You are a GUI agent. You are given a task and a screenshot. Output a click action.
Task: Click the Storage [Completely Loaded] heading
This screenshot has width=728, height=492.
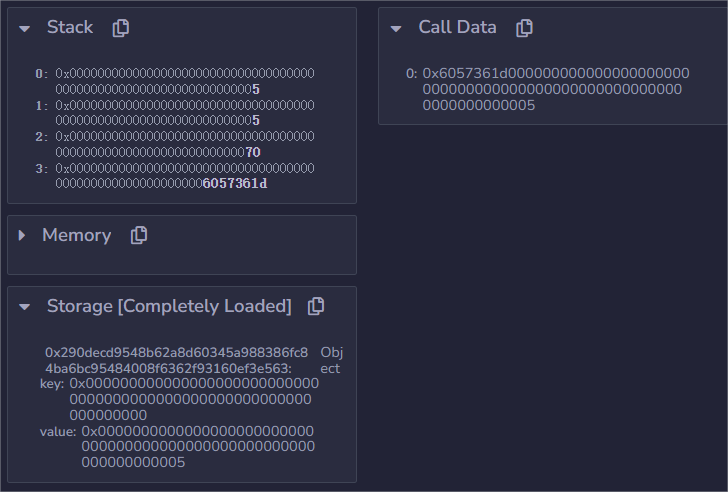169,306
